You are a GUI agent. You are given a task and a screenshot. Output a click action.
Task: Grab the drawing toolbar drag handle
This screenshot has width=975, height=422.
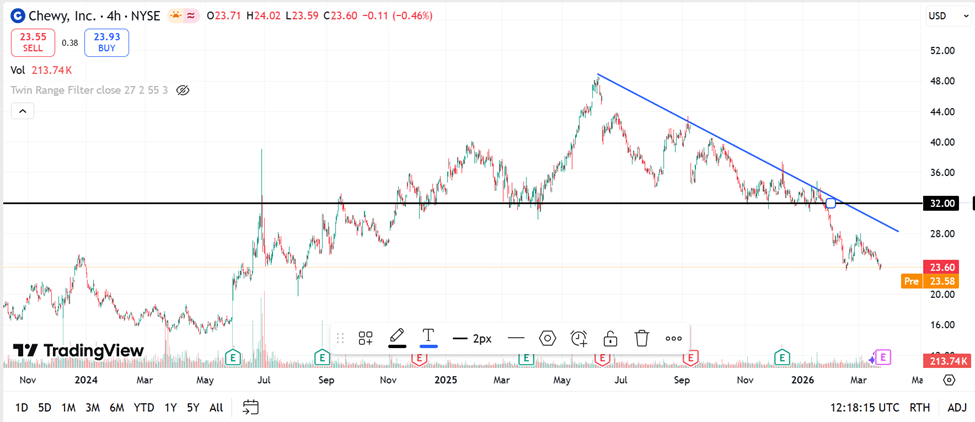(340, 339)
